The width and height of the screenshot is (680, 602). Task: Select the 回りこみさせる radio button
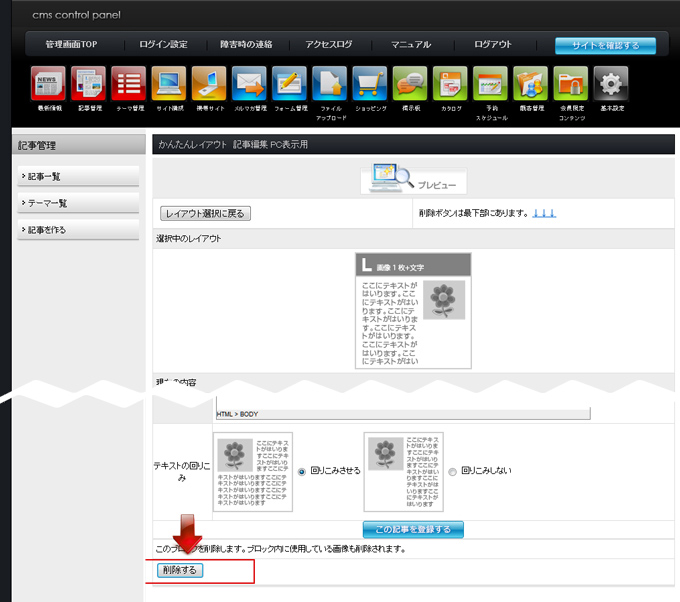click(x=302, y=471)
